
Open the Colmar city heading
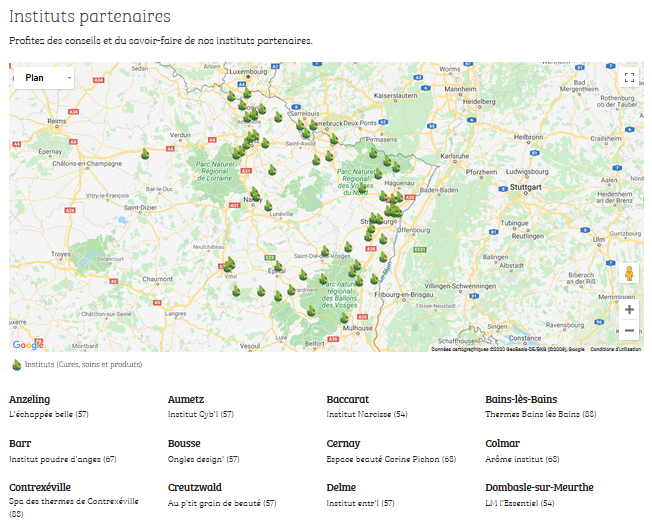[502, 444]
